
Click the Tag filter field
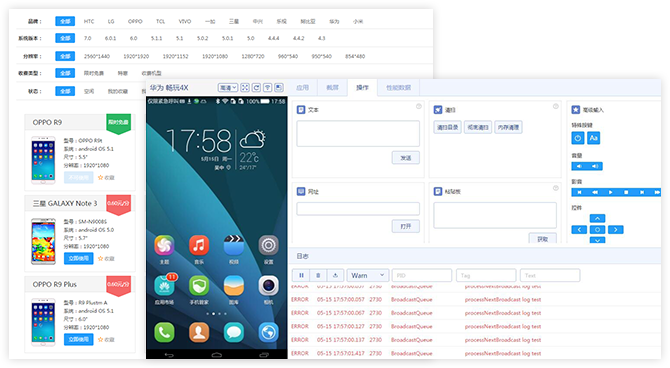point(486,275)
